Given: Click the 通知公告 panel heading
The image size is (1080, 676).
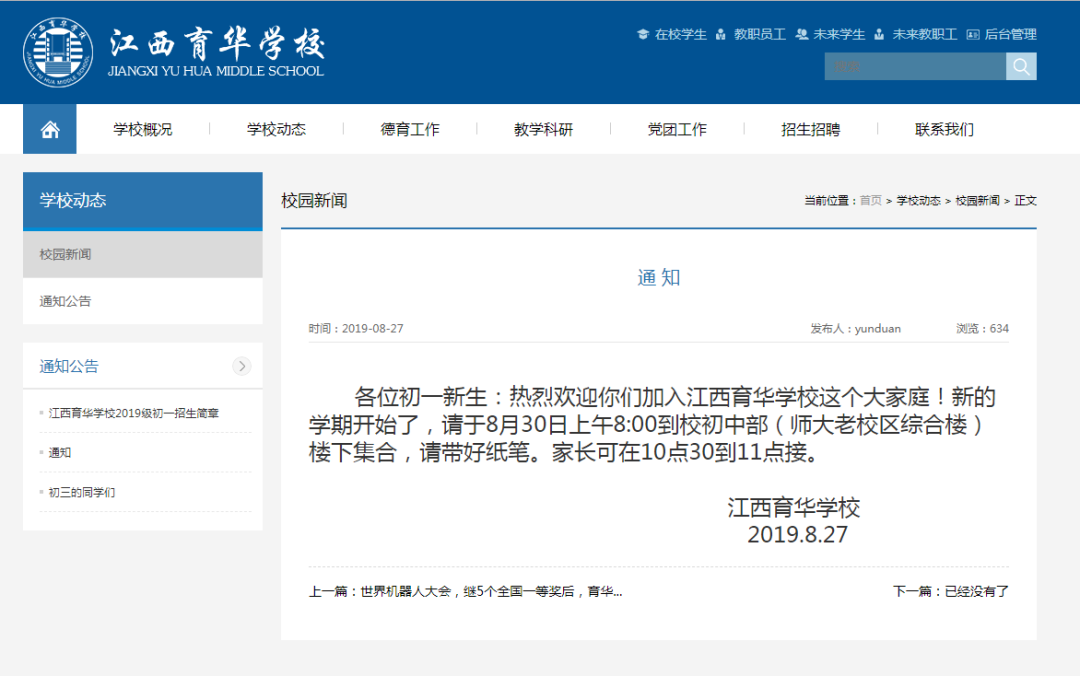Looking at the screenshot, I should click(69, 366).
